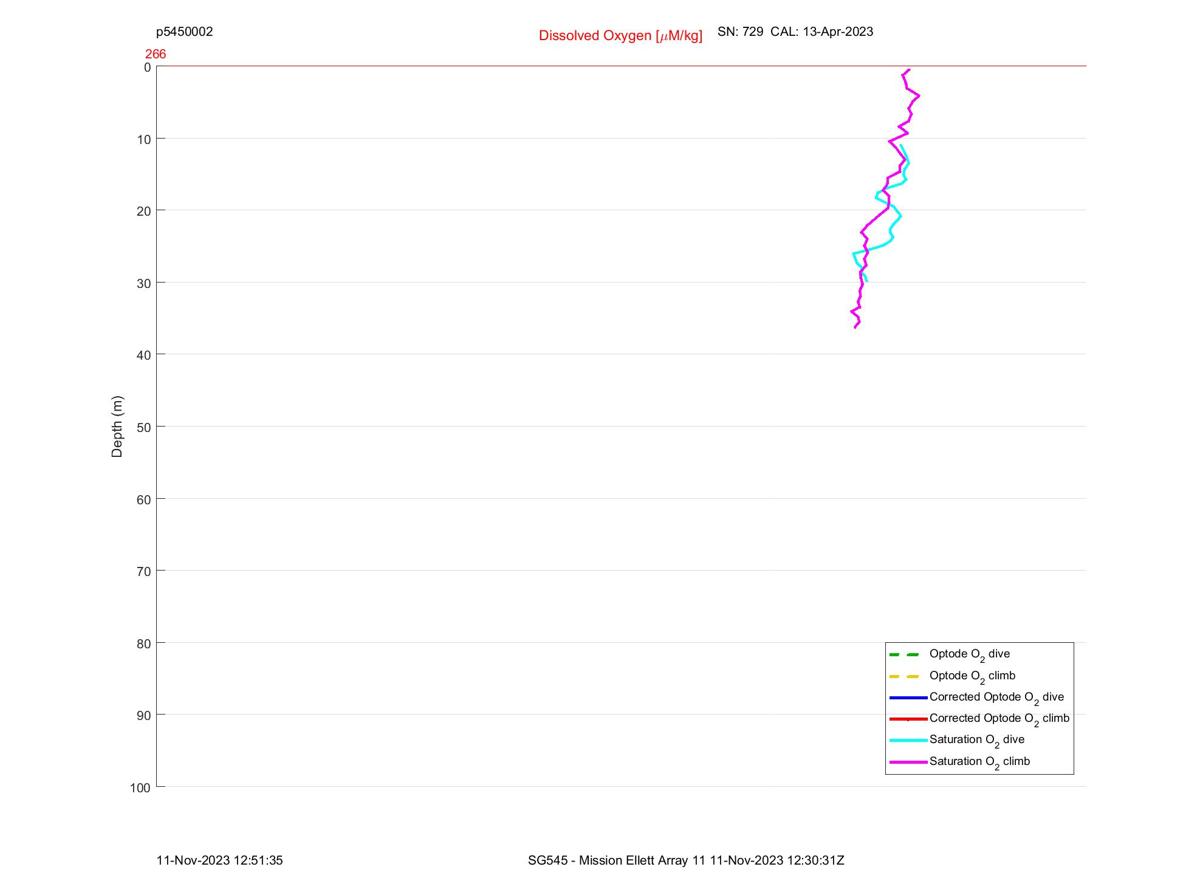The width and height of the screenshot is (1200, 885).
Task: Click the blue Corrected Optode dive legend line
Action: [908, 697]
